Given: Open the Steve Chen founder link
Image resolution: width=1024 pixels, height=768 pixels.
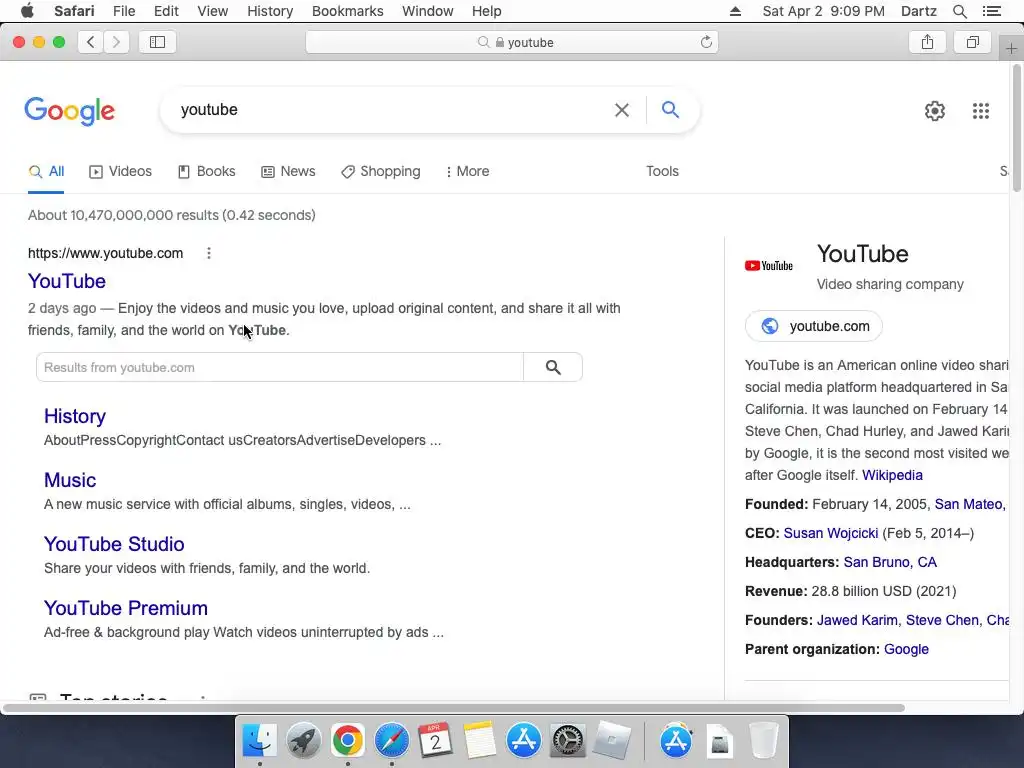Looking at the screenshot, I should (x=942, y=620).
